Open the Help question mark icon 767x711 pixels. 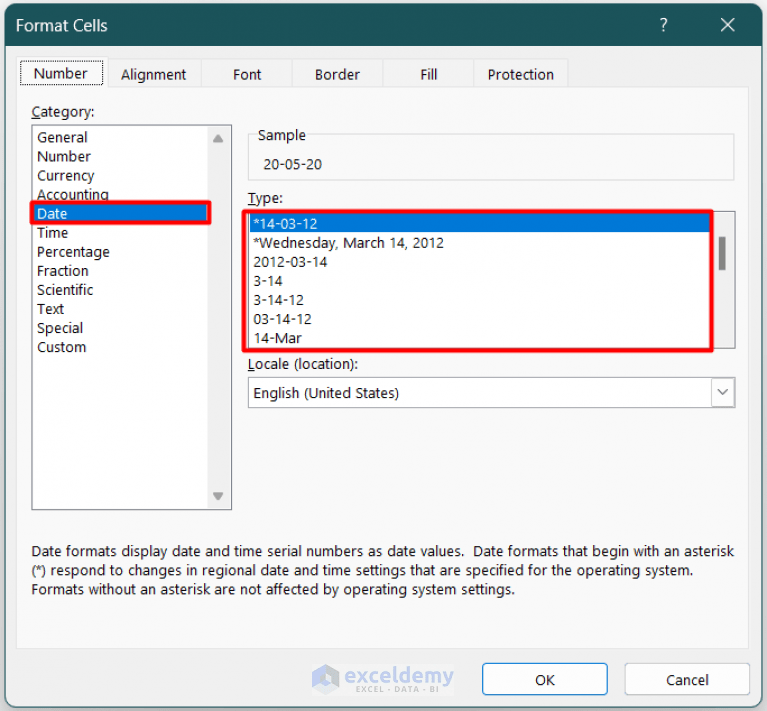pos(663,25)
